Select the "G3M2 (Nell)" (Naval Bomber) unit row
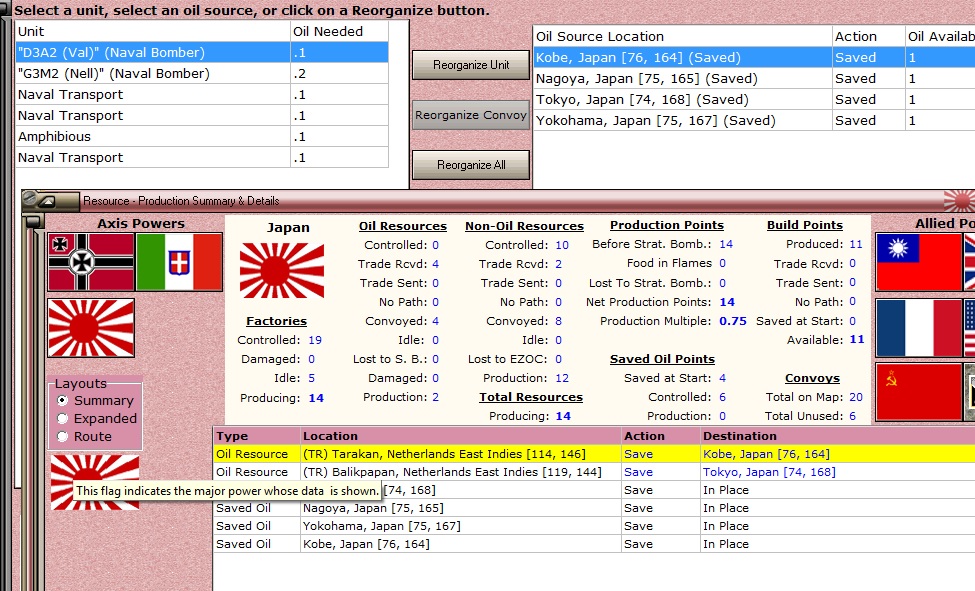This screenshot has height=591, width=975. tap(201, 73)
